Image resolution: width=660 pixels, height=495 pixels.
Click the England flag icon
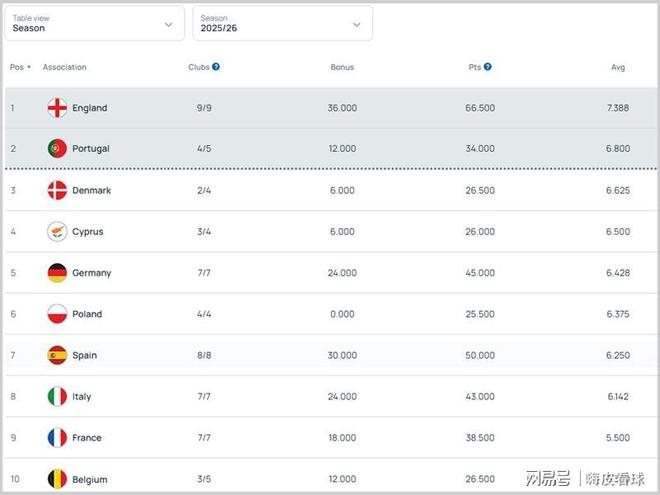(57, 108)
